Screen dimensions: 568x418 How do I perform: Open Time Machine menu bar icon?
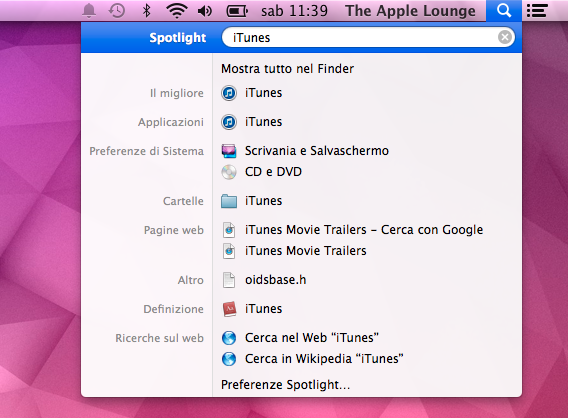pos(117,11)
